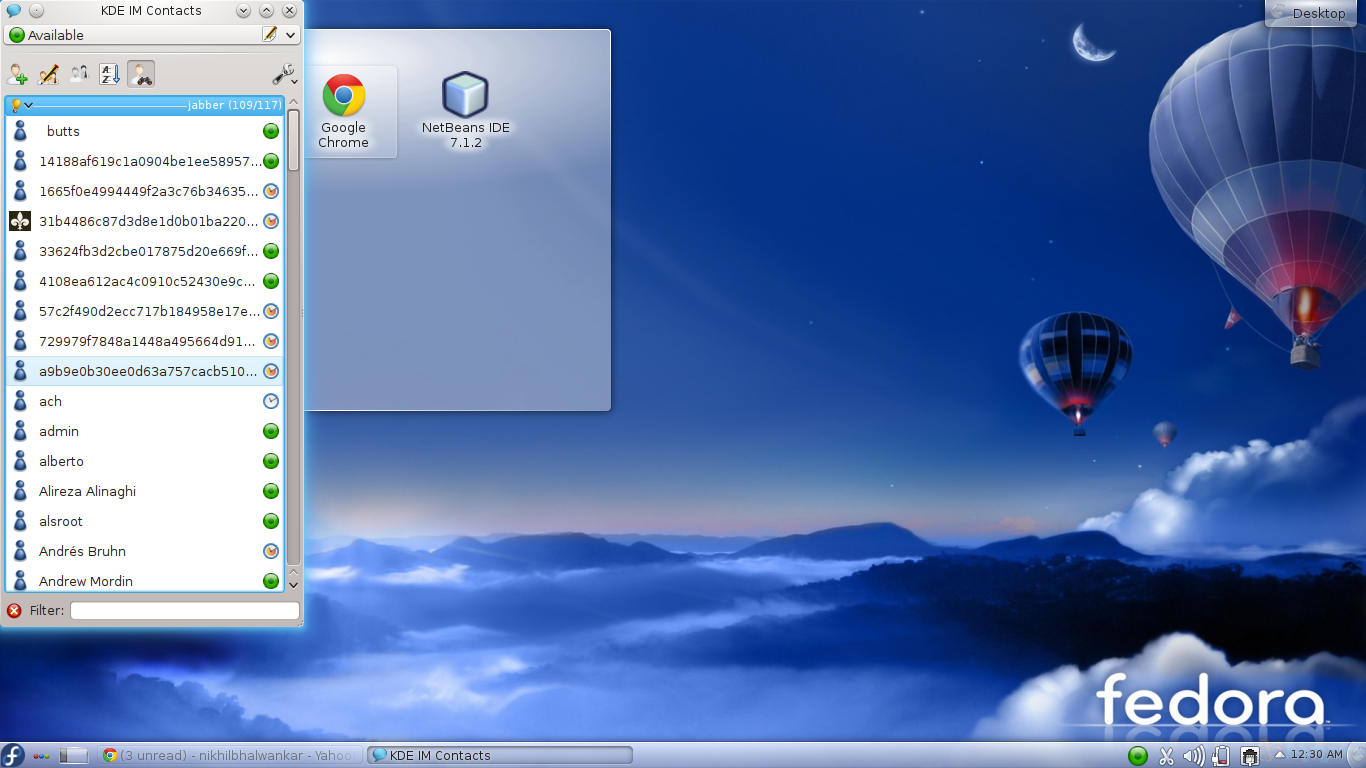Collapse the jabber account group

coord(30,105)
